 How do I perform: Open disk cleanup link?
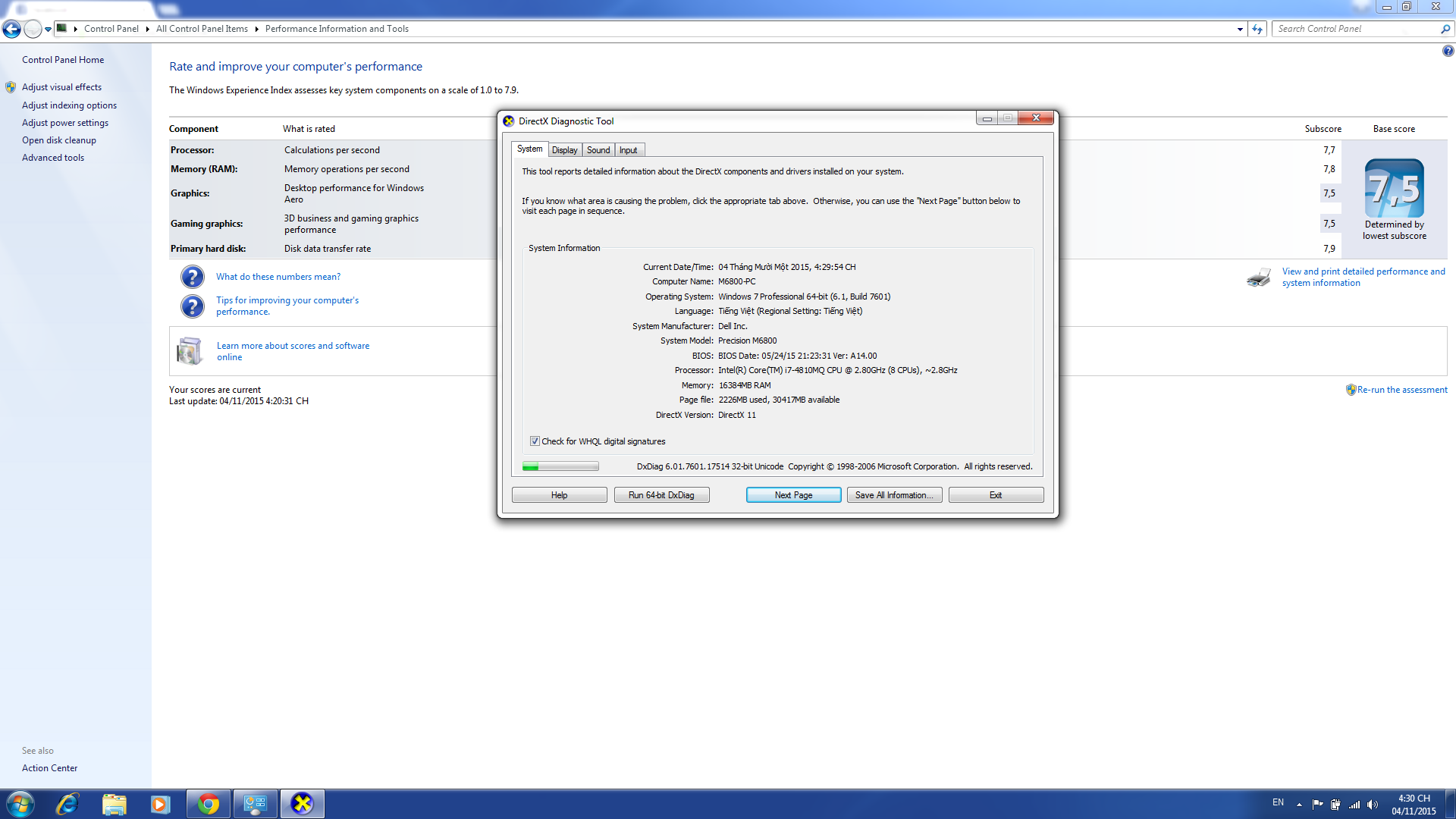[x=59, y=140]
